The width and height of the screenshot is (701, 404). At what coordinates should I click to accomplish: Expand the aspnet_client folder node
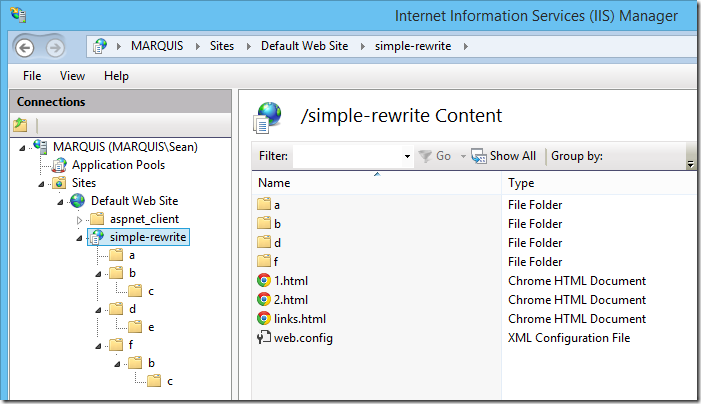coord(80,219)
